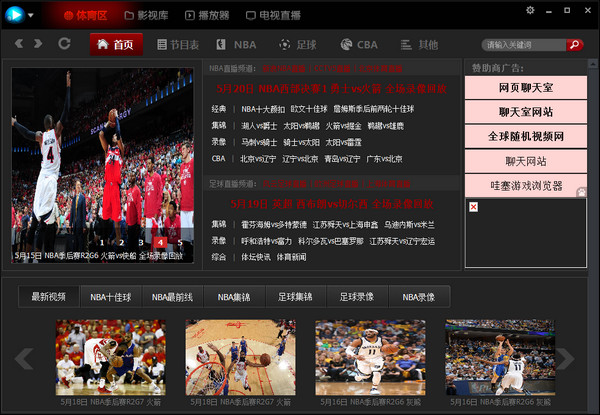The image size is (600, 415).
Task: Open 呼和浩特vs富力 replay link
Action: coord(266,241)
